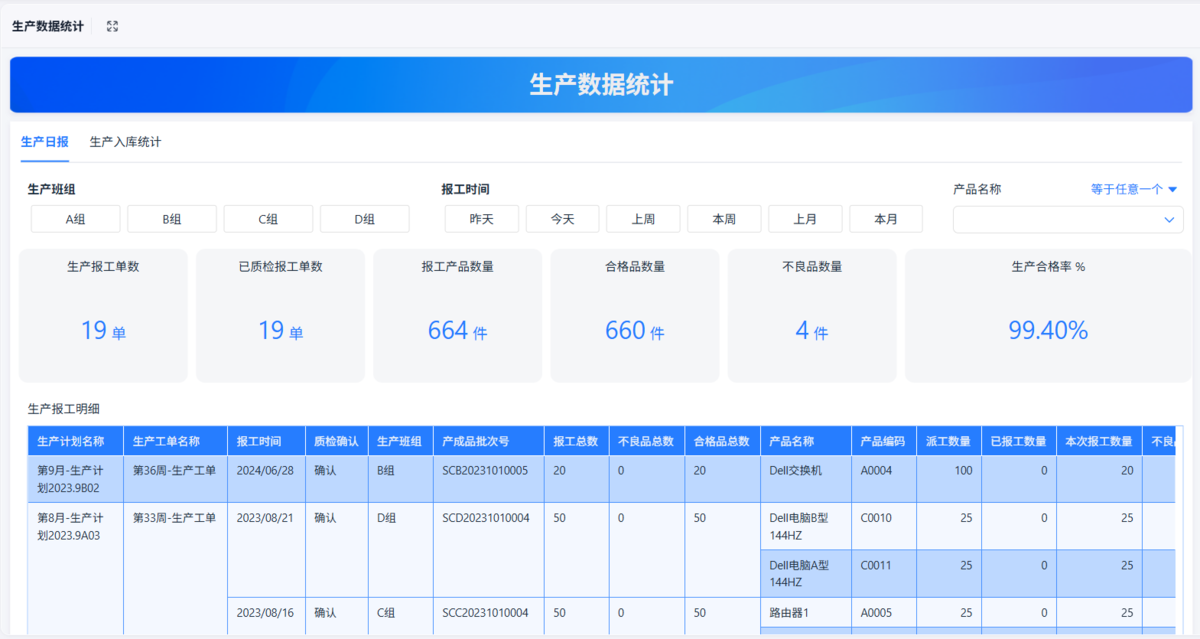This screenshot has height=639, width=1200.
Task: Click the 报工产品数量 664件 card
Action: [458, 315]
